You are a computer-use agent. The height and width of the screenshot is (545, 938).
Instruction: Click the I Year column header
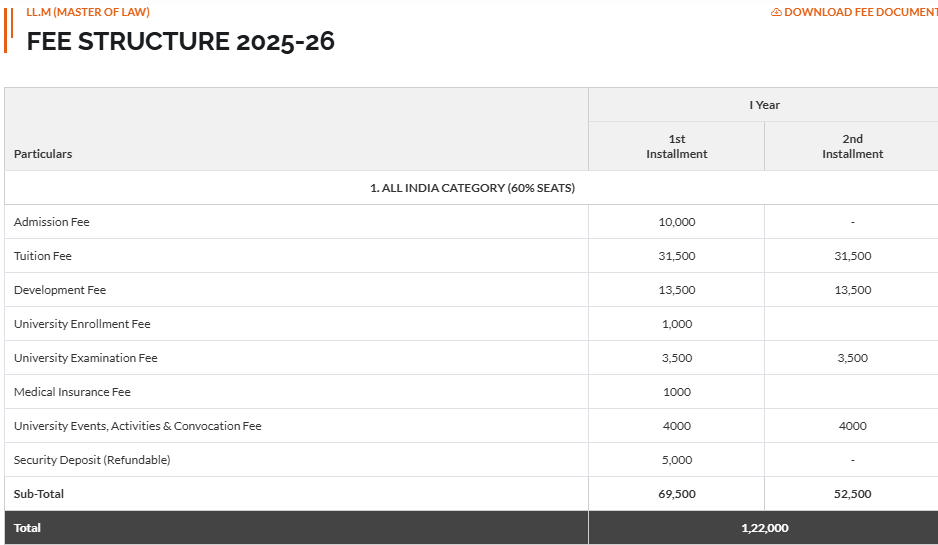(764, 105)
